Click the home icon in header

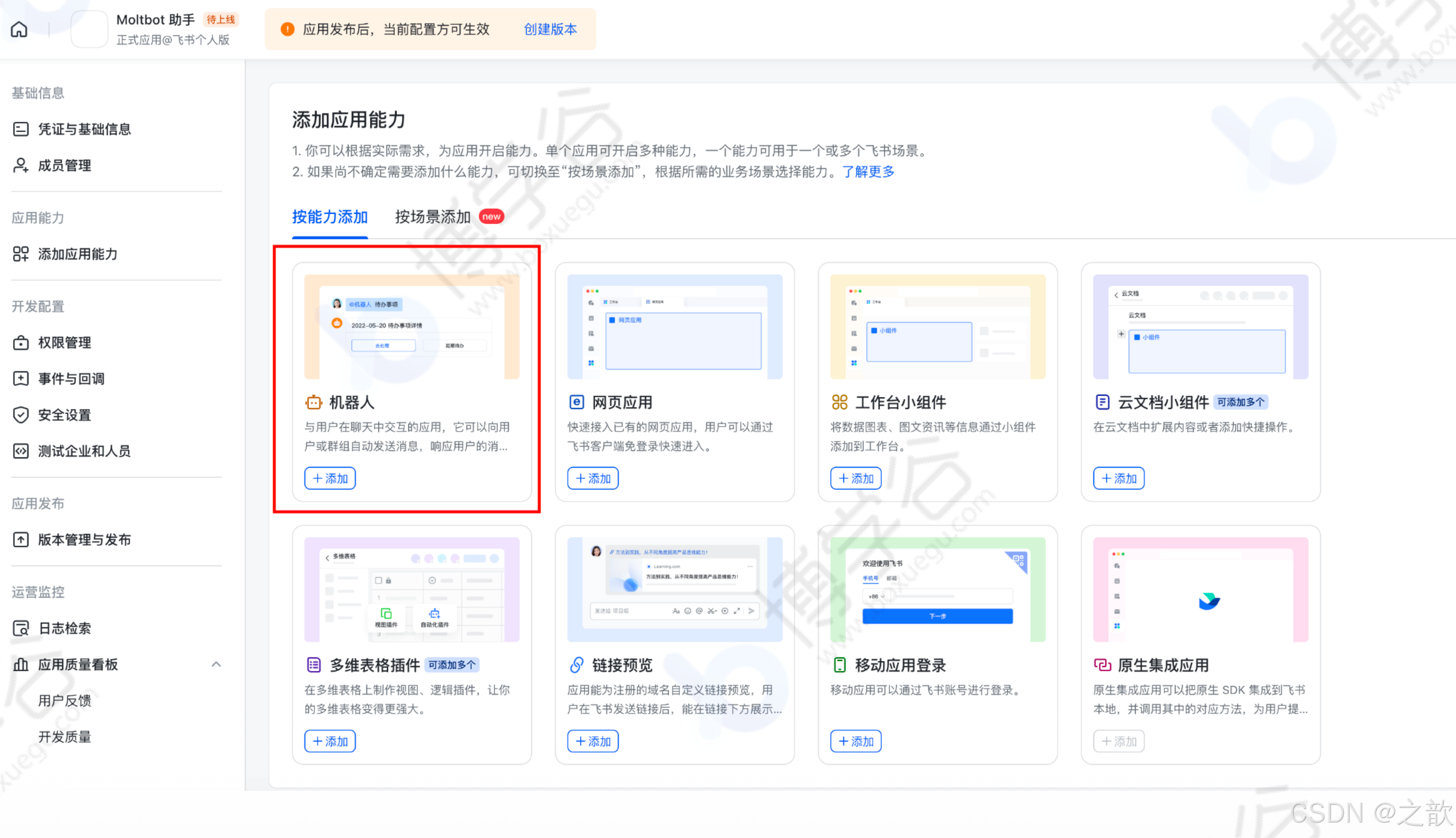[x=19, y=30]
